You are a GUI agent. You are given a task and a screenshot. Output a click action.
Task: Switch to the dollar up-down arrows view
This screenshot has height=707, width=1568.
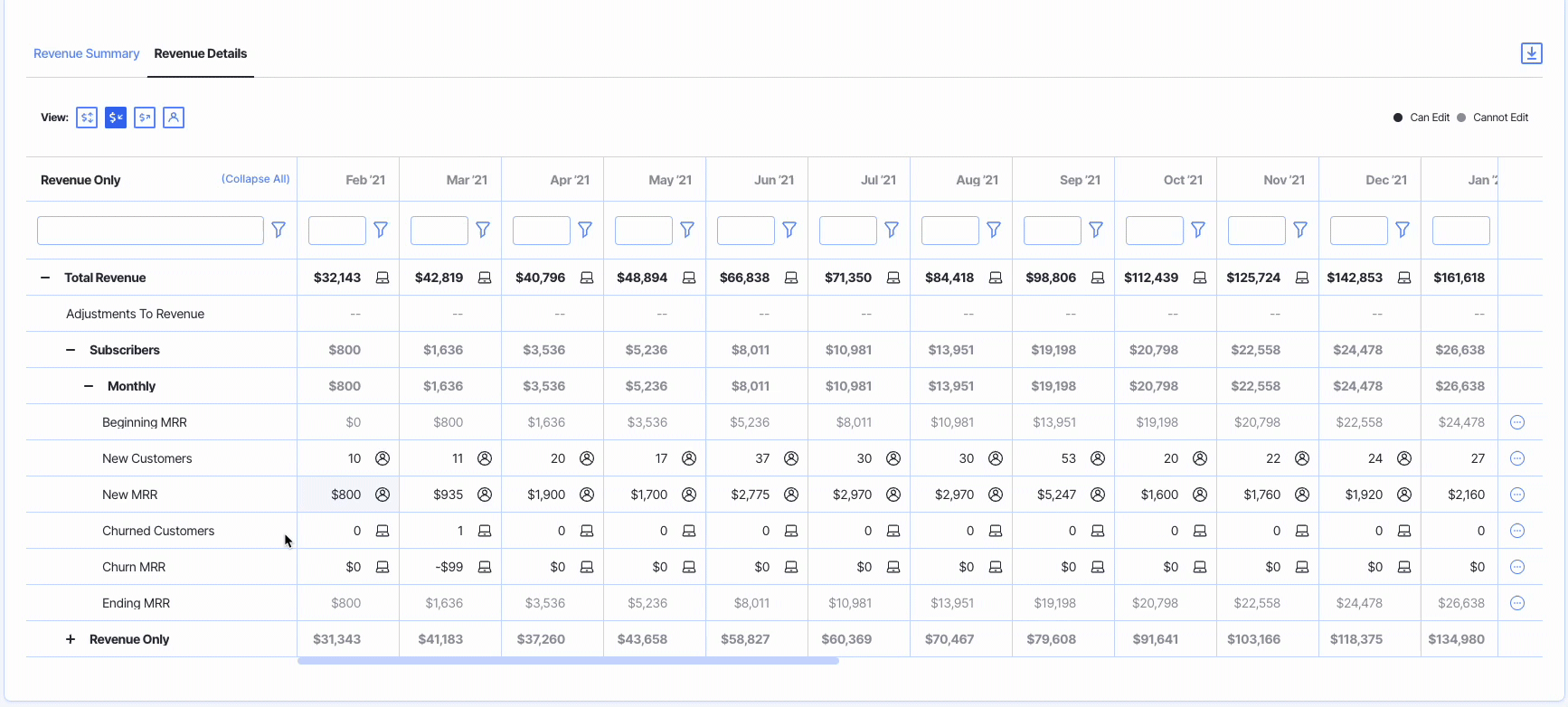pyautogui.click(x=87, y=118)
